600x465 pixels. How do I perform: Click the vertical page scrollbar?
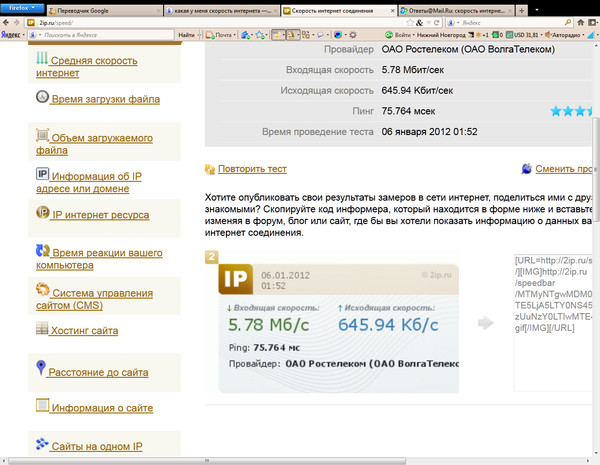click(x=596, y=171)
